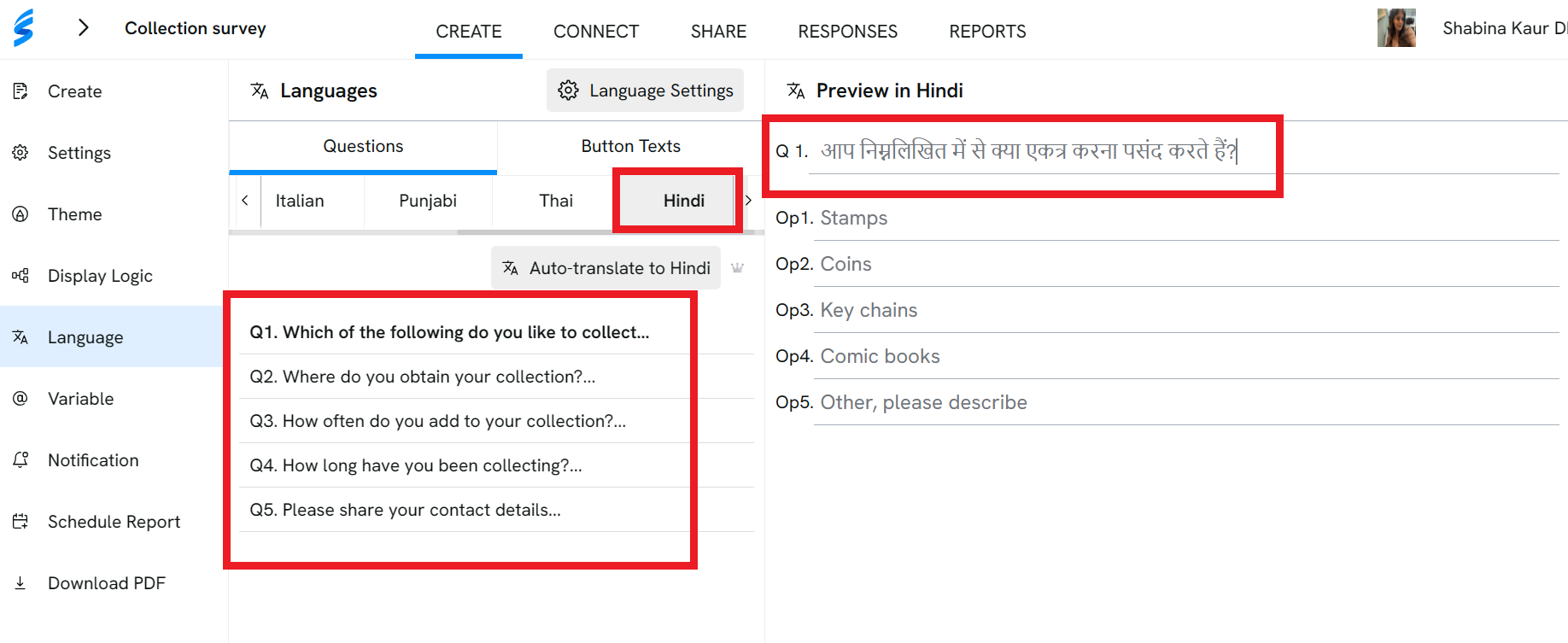The image size is (1568, 643).
Task: Click the Notification bell icon
Action: [20, 460]
